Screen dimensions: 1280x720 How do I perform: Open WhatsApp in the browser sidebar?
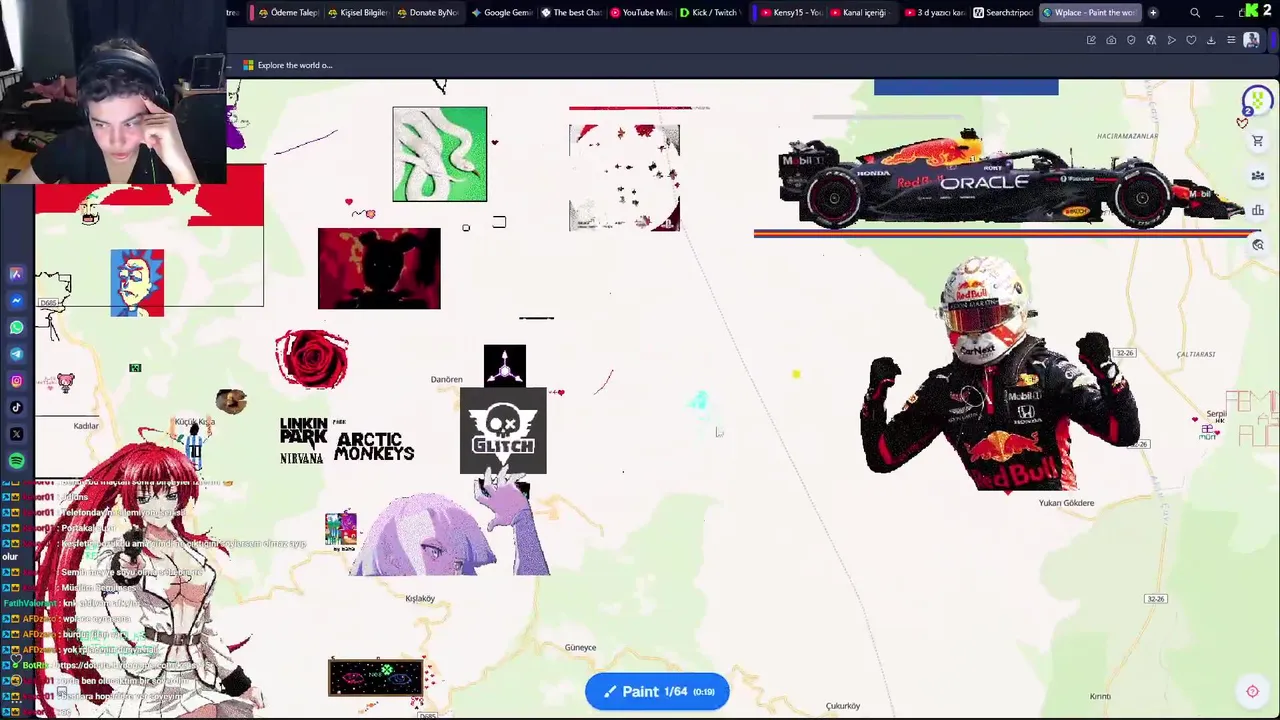(x=16, y=327)
